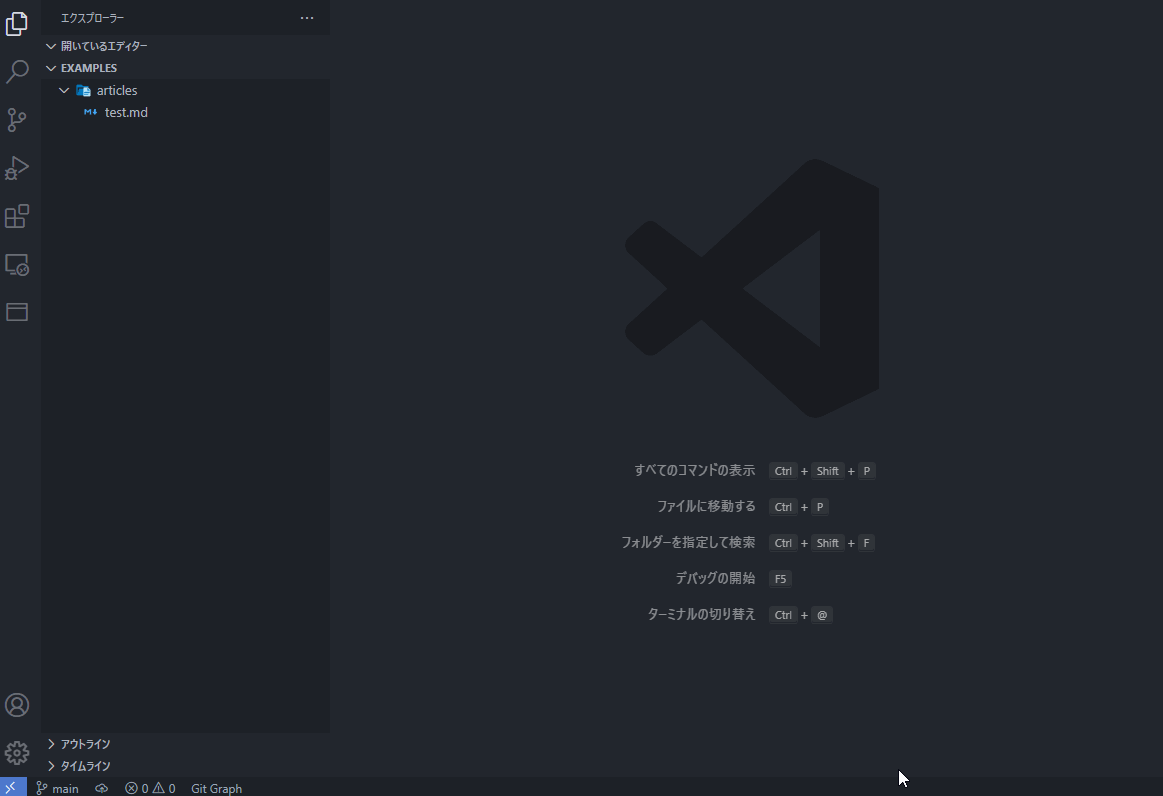Screen dimensions: 1163x796
Task: Collapse the articles folder chevron
Action: click(65, 91)
